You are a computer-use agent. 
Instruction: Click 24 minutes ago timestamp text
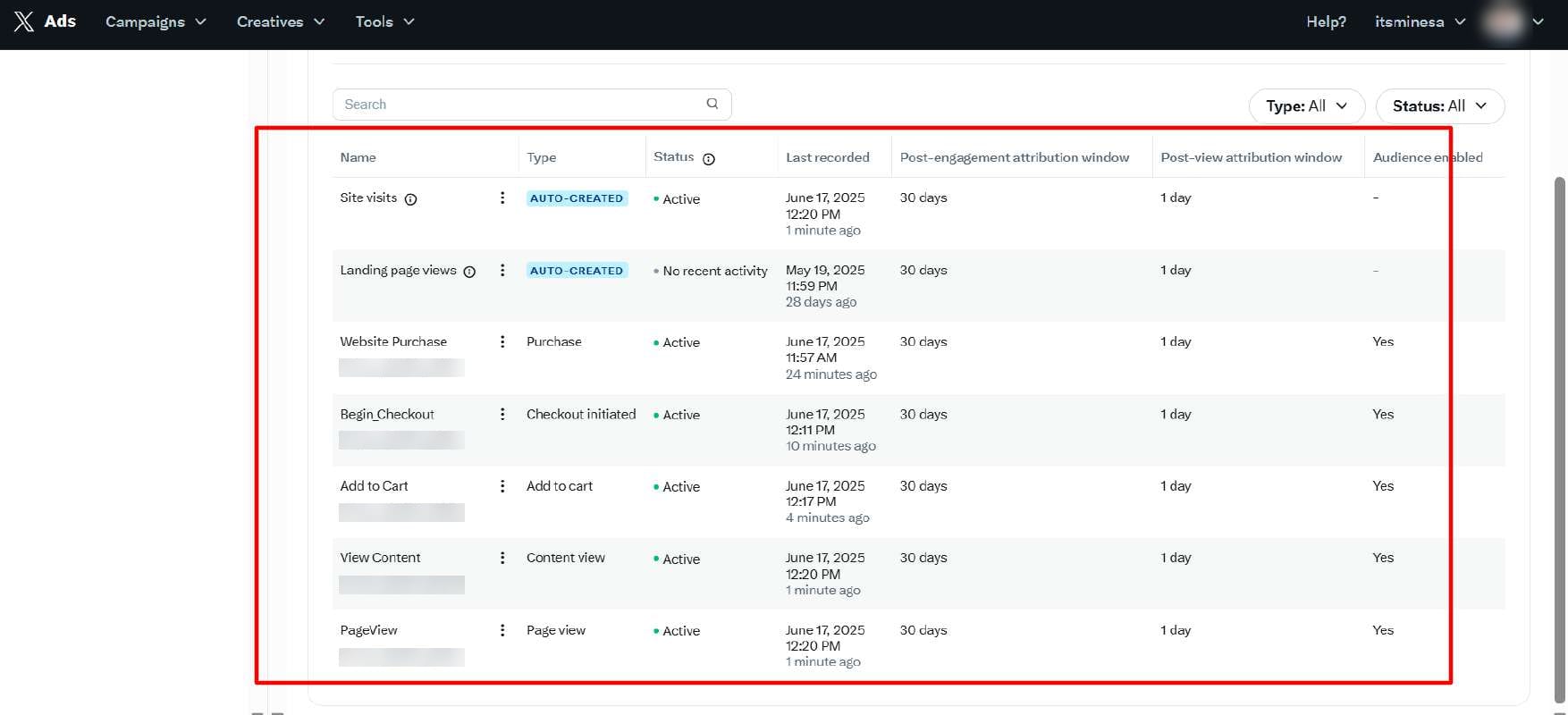831,374
